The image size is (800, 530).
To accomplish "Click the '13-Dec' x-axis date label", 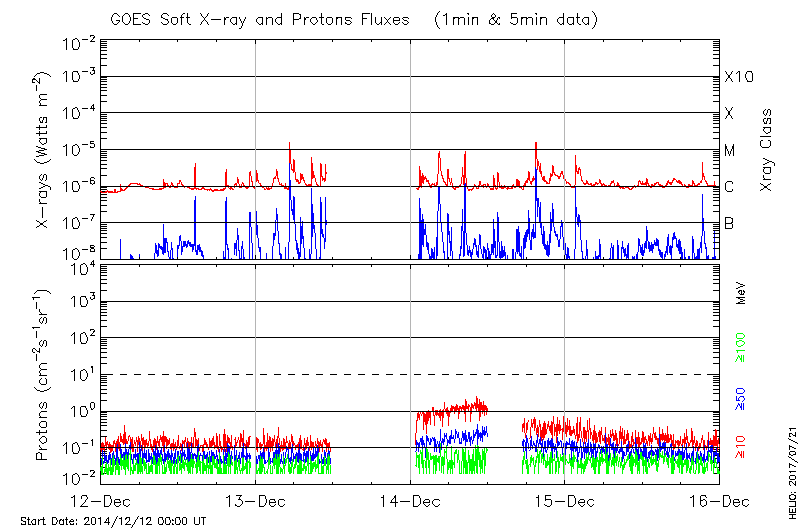I will 255,501.
